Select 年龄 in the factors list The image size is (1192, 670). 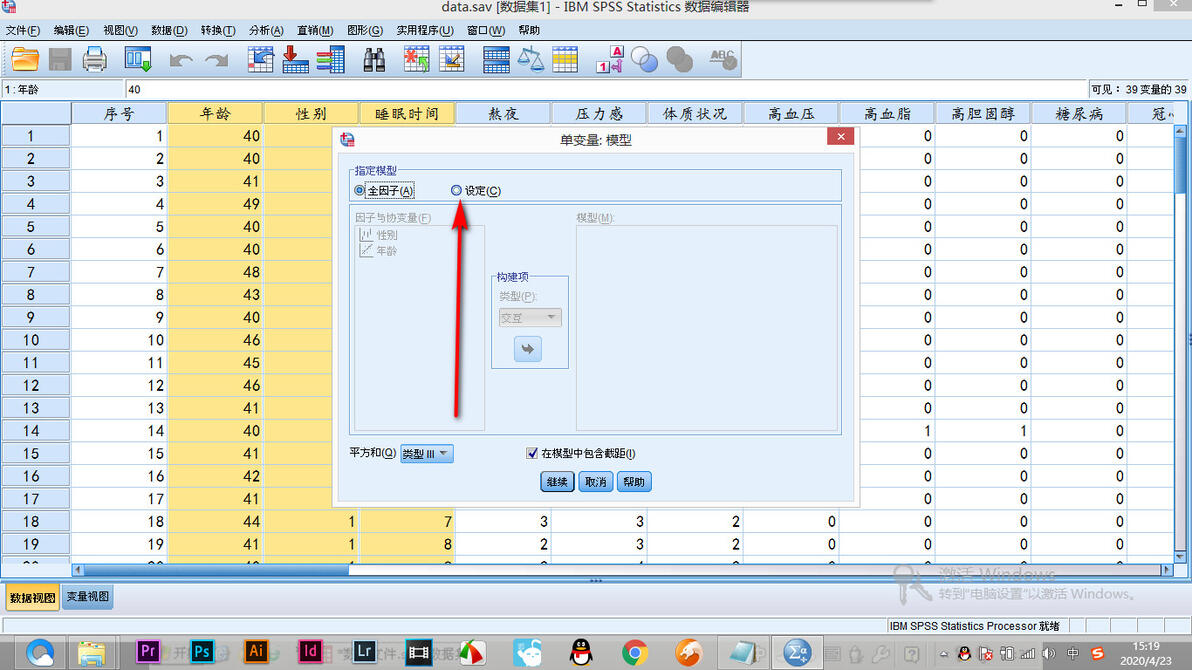coord(386,250)
